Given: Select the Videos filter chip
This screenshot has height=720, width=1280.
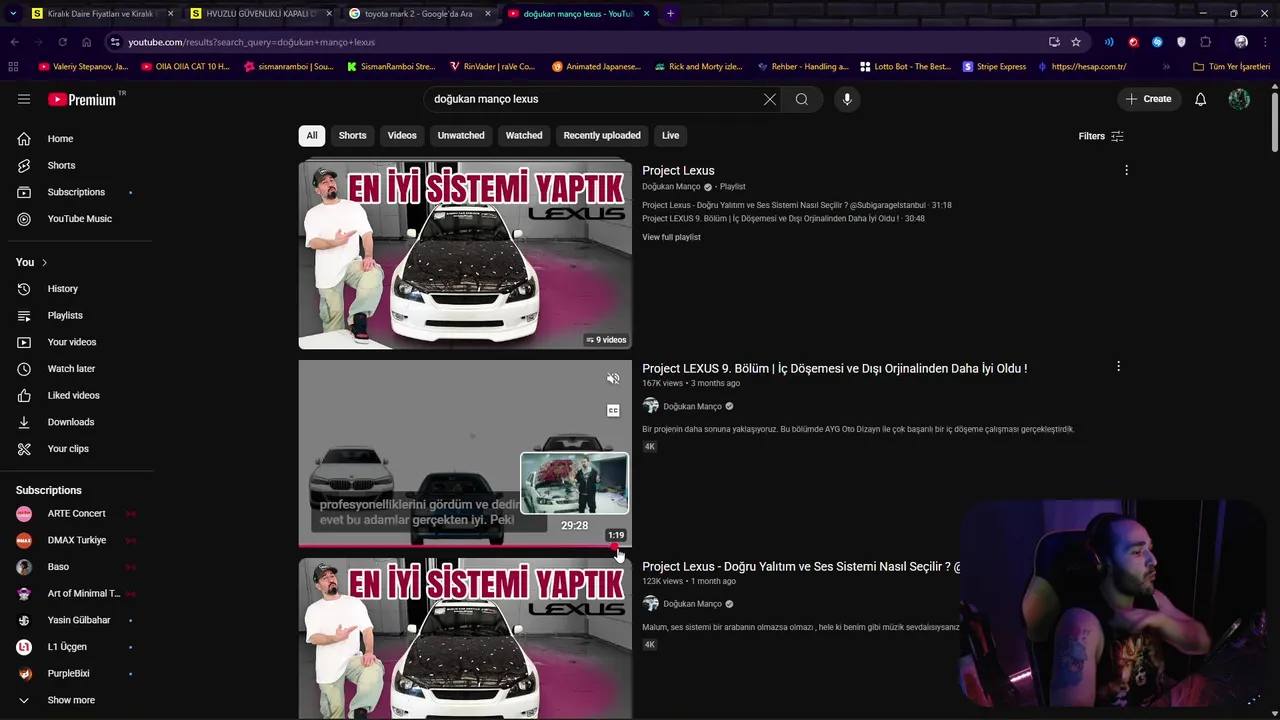Looking at the screenshot, I should pos(402,136).
